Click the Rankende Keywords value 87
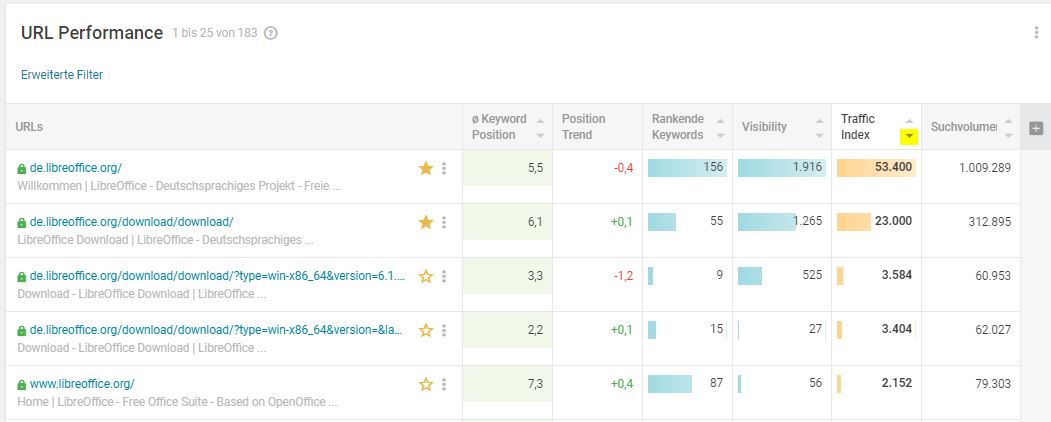 click(x=716, y=383)
